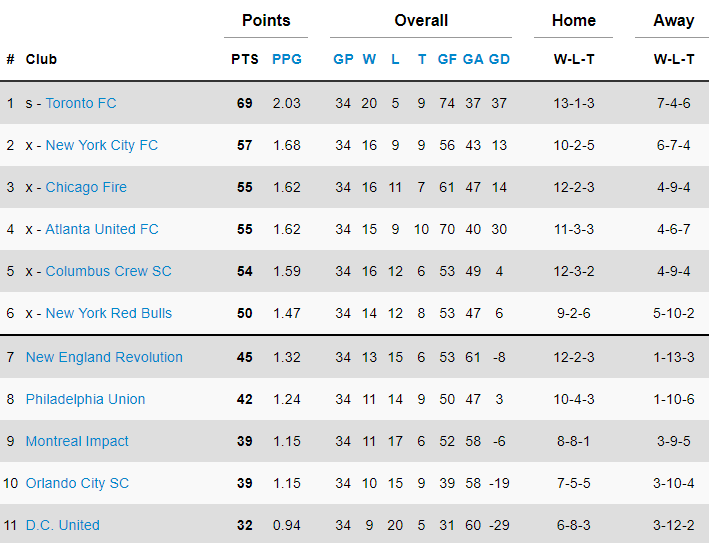Screen dimensions: 709x543
Task: Sort by GD goal-difference header
Action: coord(499,59)
